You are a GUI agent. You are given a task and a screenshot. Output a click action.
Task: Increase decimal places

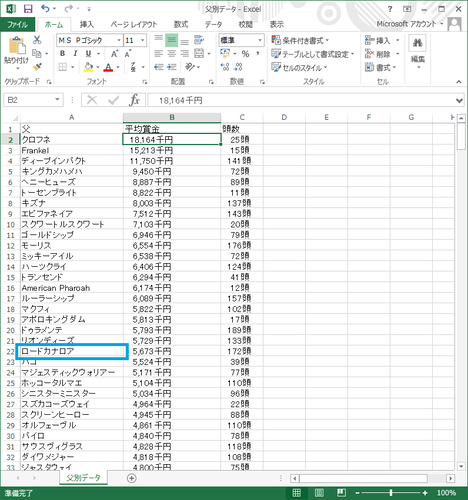tap(225, 67)
